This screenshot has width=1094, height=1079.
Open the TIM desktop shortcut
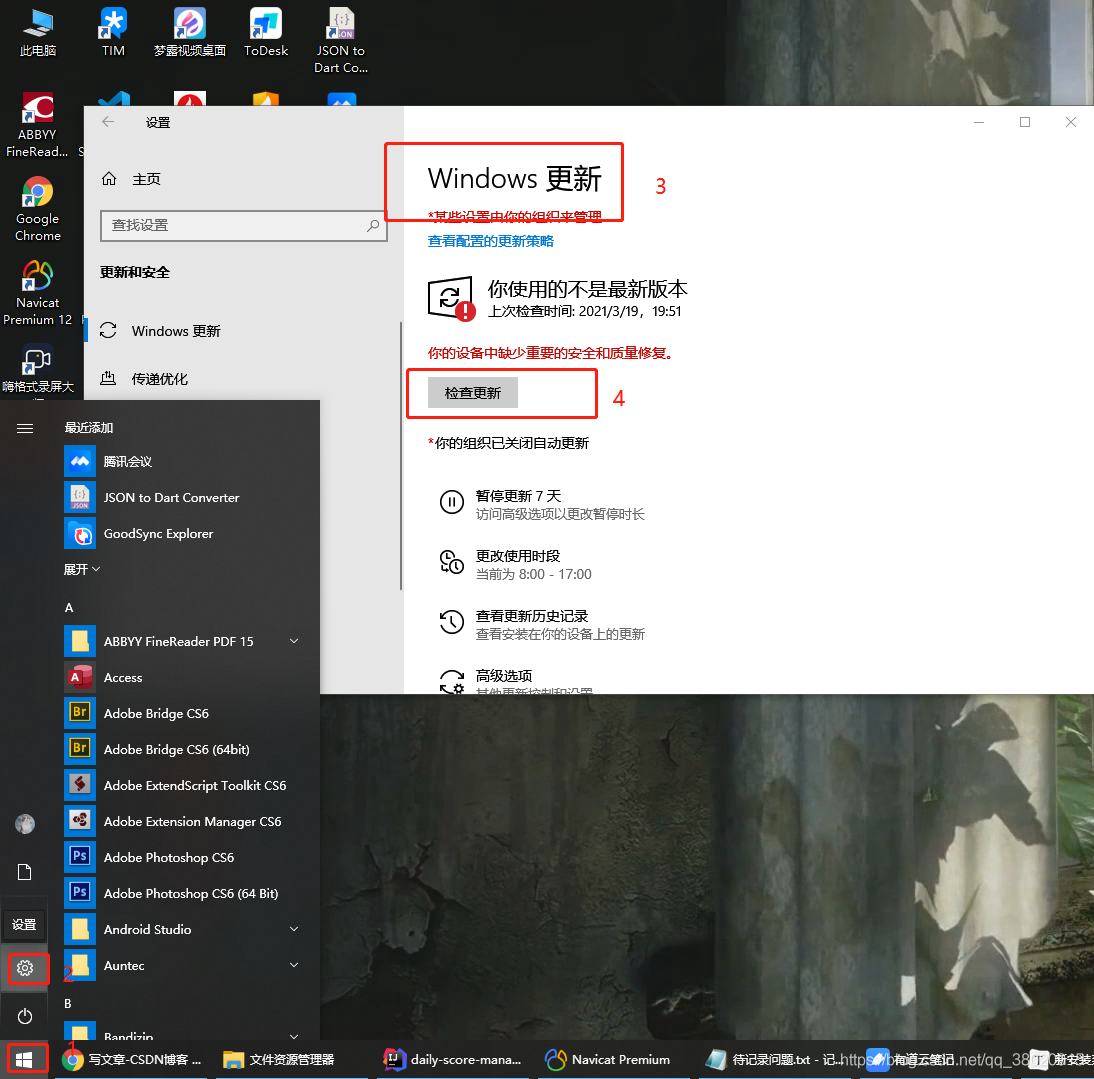point(113,32)
